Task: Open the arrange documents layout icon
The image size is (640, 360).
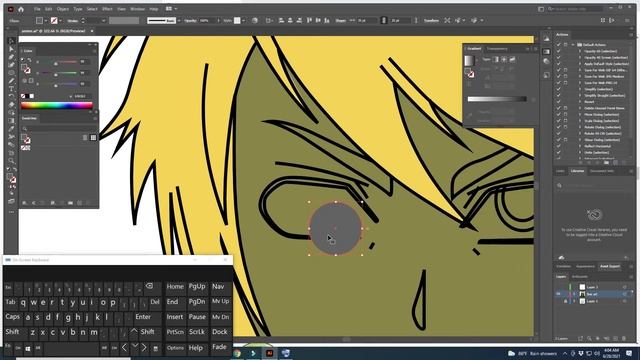Action: click(x=171, y=9)
